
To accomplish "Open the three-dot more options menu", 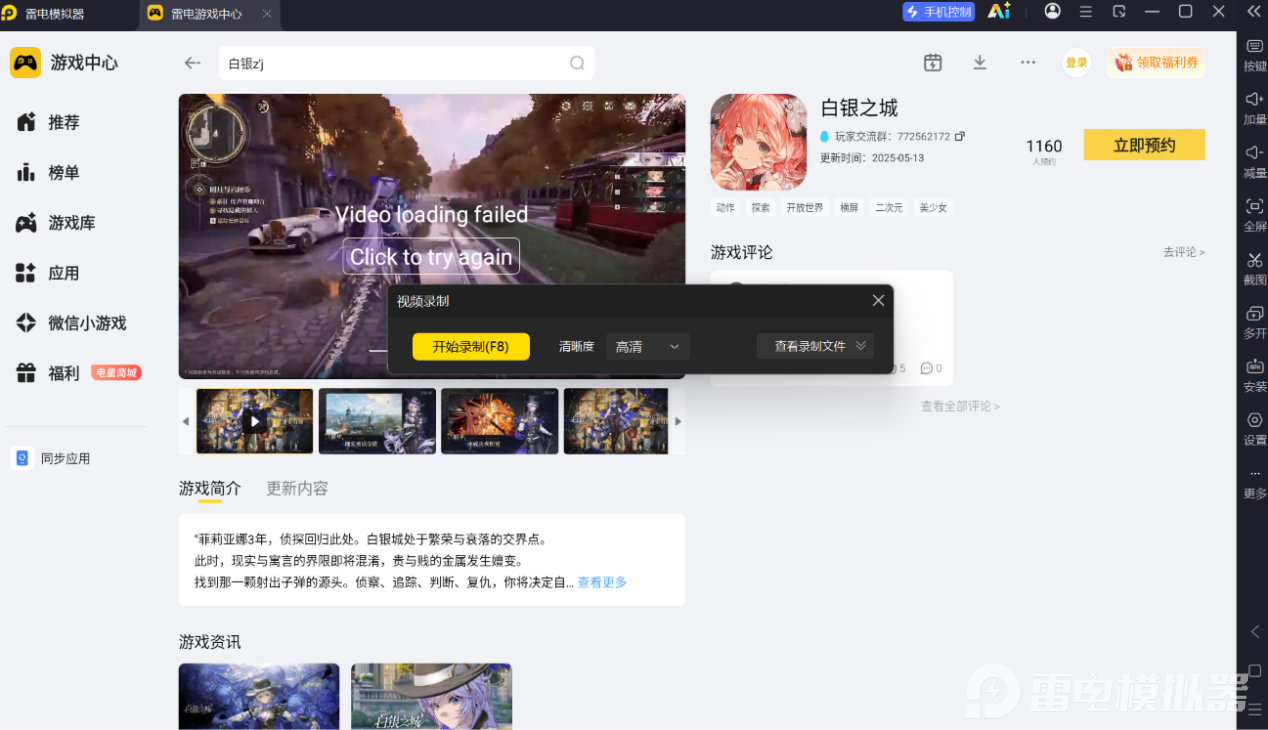I will coord(1028,62).
